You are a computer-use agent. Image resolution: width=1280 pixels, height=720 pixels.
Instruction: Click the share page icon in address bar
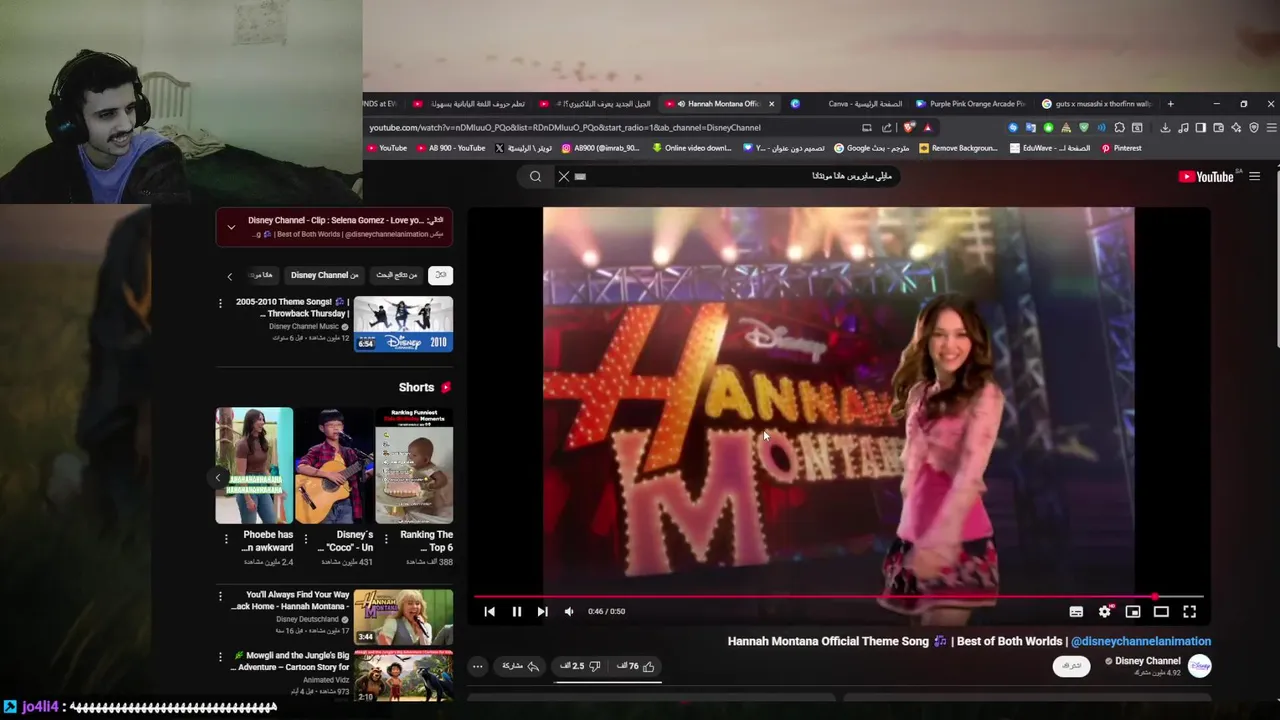click(886, 127)
